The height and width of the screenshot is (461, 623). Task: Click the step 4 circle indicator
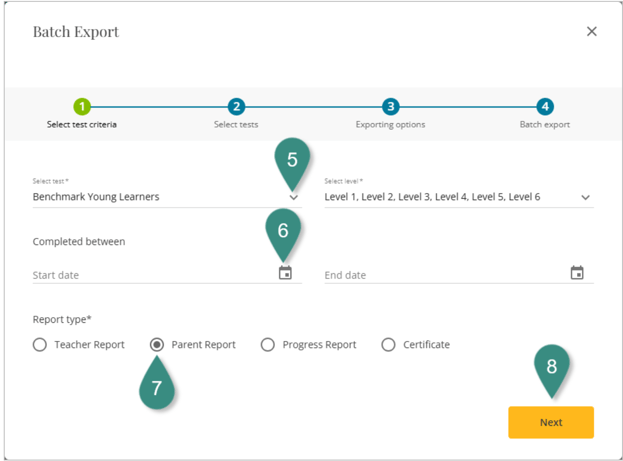click(x=544, y=106)
